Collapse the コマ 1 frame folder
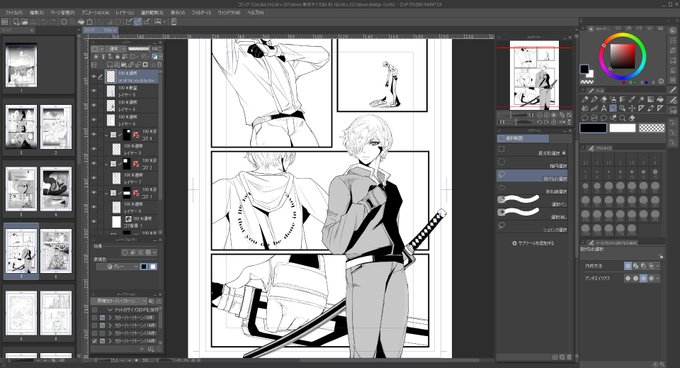 [107, 193]
